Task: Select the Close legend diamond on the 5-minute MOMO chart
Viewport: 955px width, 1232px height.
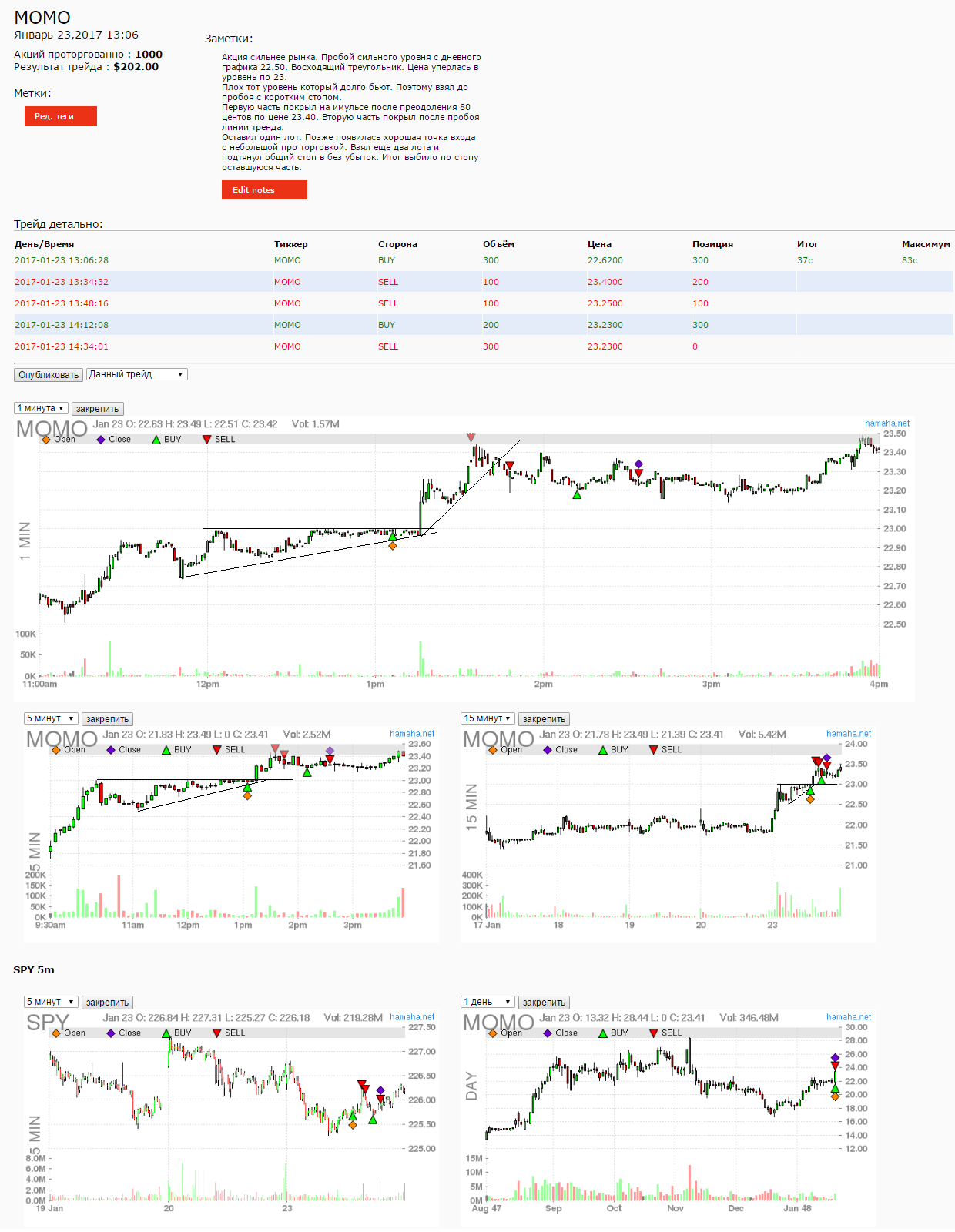Action: pos(111,750)
